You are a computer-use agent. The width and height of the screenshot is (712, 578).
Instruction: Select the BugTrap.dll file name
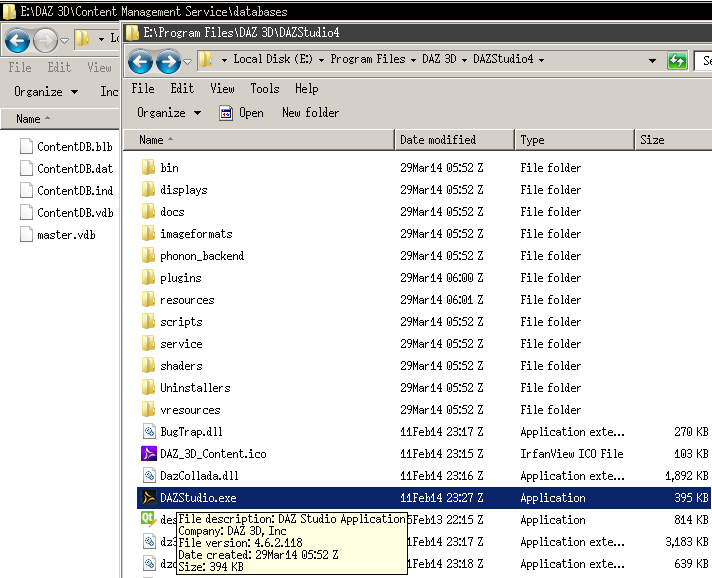191,431
